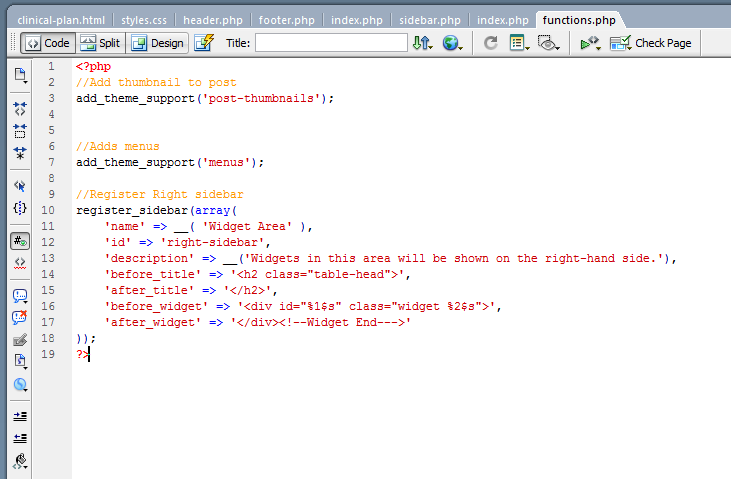Click 'right-sidebar' string on line 12

213,243
